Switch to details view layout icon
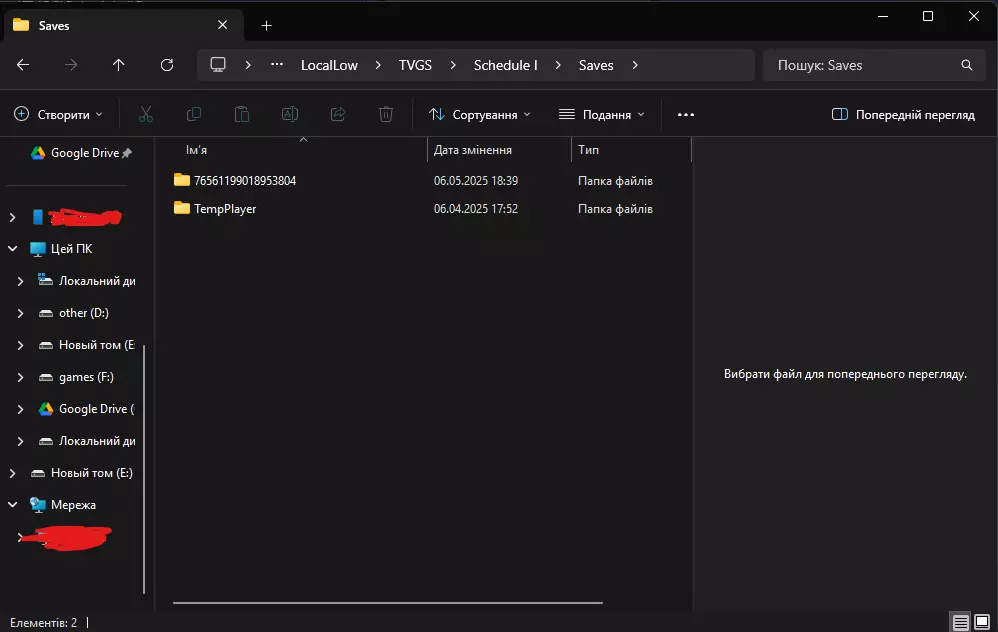 click(960, 622)
